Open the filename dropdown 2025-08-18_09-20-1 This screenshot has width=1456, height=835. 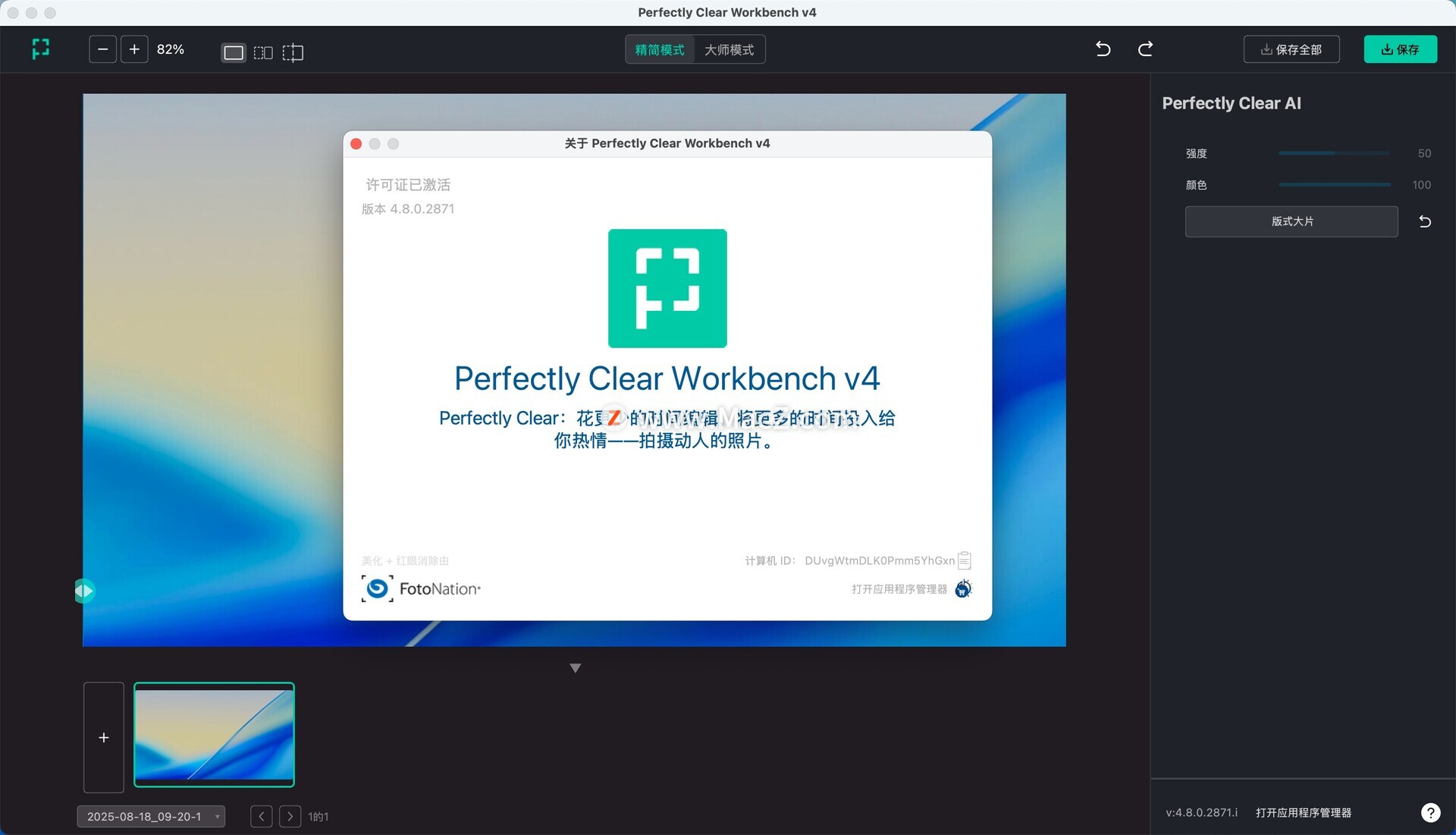pos(151,816)
